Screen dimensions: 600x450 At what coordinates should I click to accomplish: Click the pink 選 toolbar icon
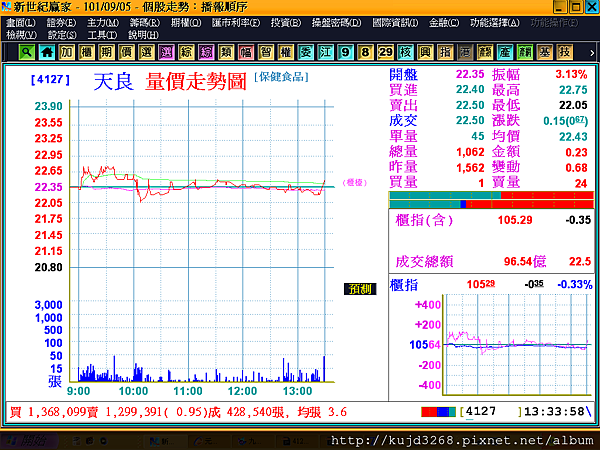coord(166,52)
